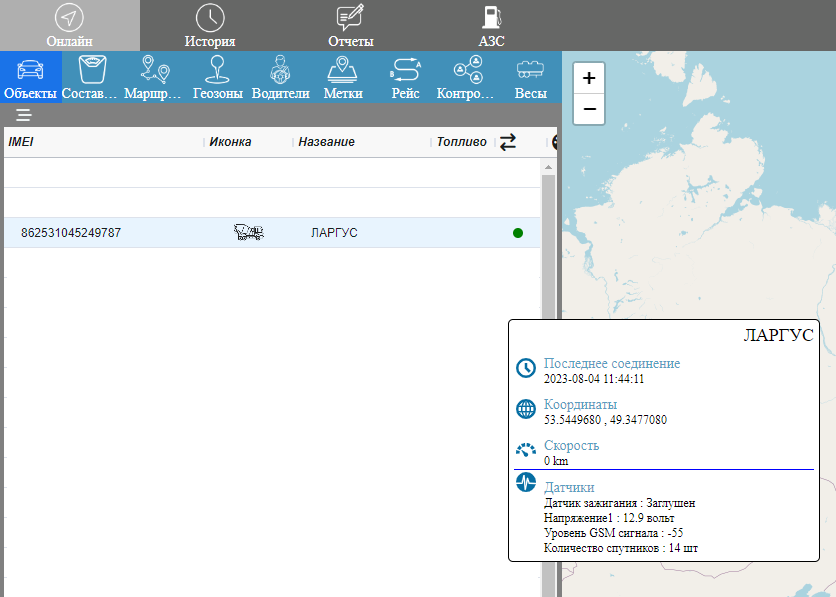Sort list by Название column header
836x597 pixels.
tap(326, 142)
